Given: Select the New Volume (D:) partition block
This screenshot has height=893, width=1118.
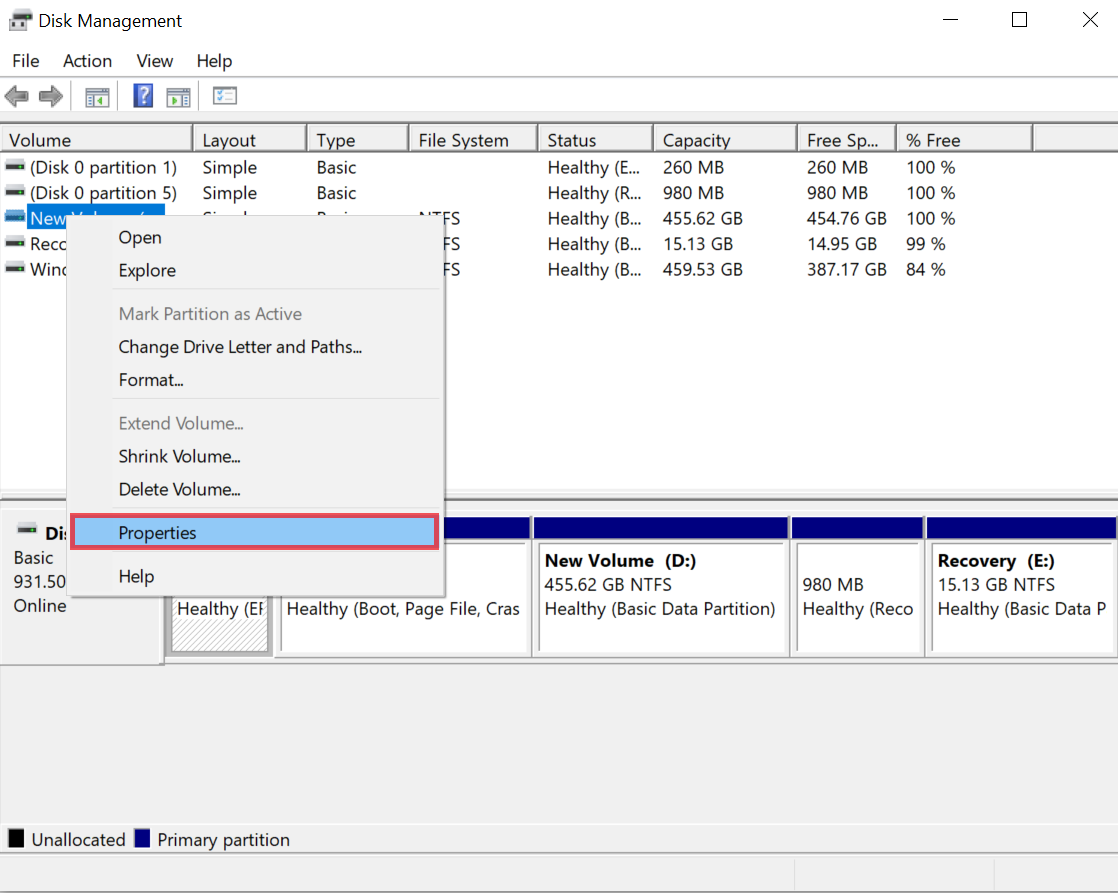Looking at the screenshot, I should (x=660, y=585).
